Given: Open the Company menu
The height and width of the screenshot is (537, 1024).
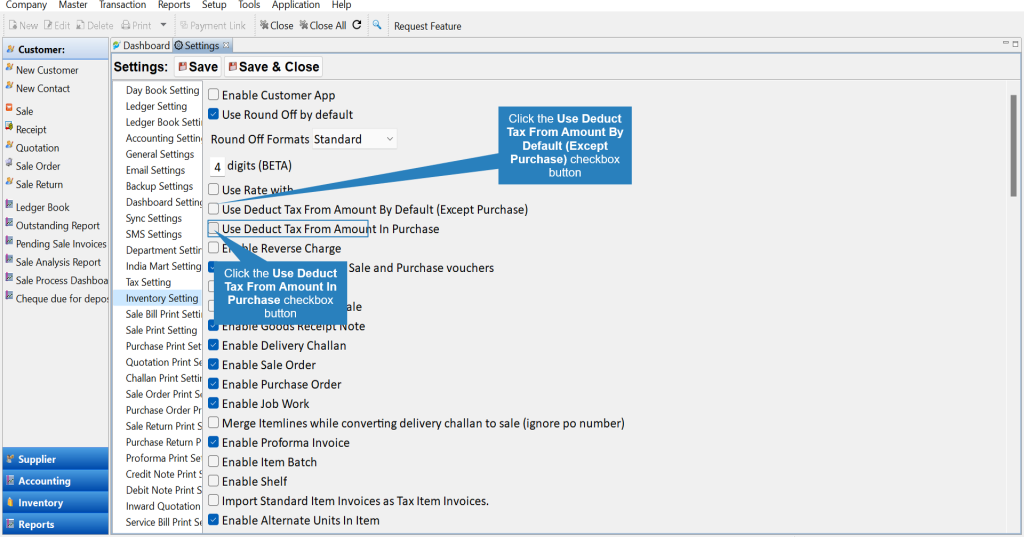Looking at the screenshot, I should pyautogui.click(x=26, y=5).
